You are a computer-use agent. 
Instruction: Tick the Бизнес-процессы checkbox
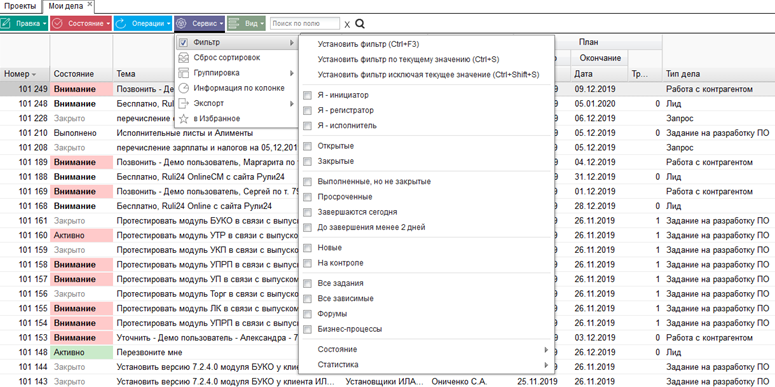click(307, 329)
